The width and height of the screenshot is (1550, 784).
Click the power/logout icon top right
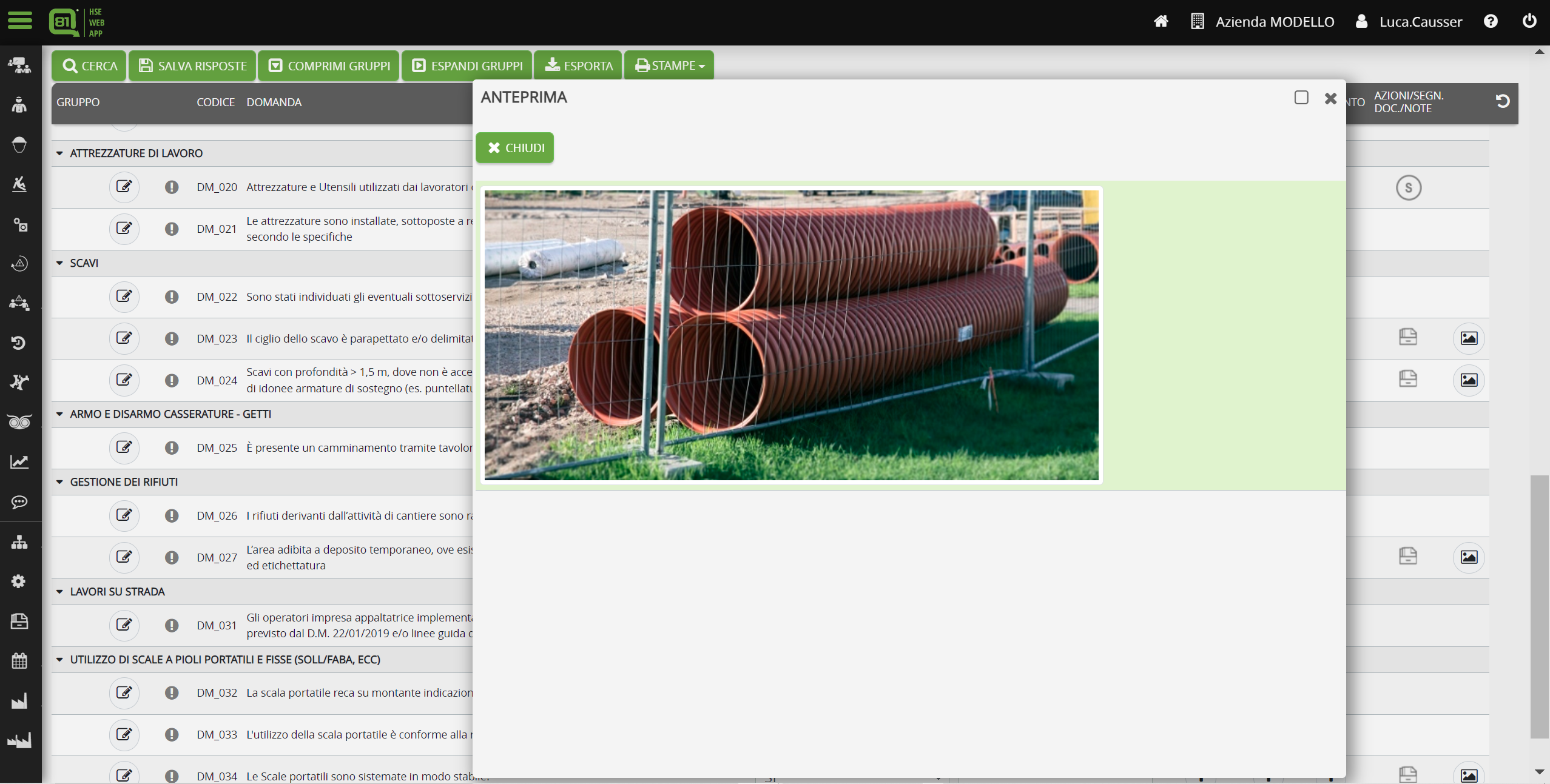point(1529,21)
